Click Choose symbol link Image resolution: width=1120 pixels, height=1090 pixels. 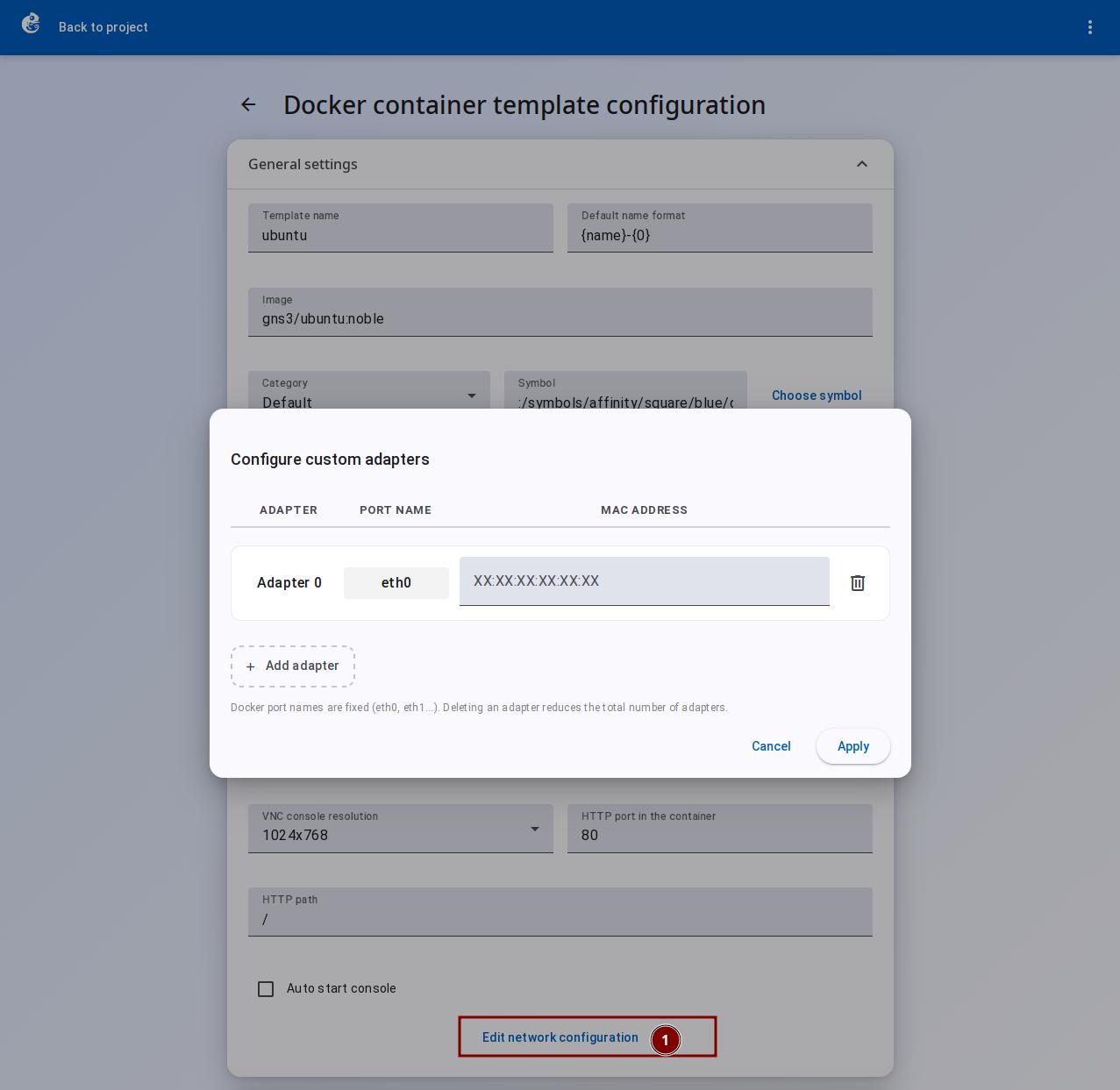tap(817, 395)
